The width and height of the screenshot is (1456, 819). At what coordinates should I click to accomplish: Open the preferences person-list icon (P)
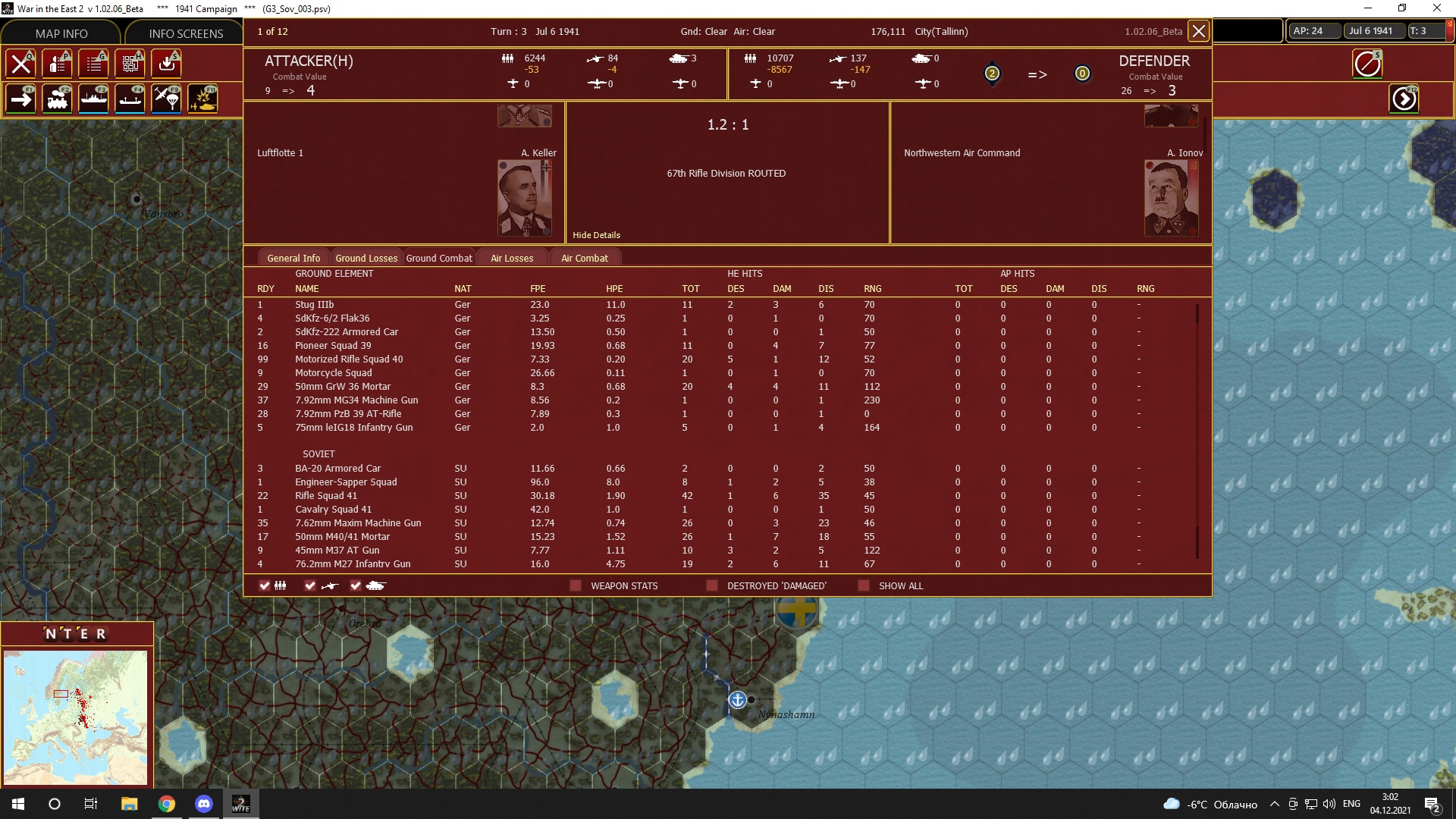(58, 64)
